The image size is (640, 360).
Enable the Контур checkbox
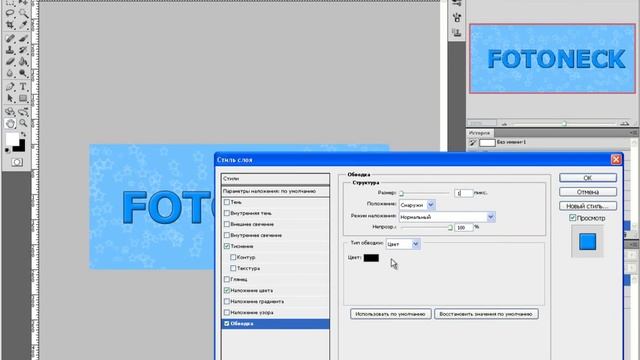(x=233, y=257)
